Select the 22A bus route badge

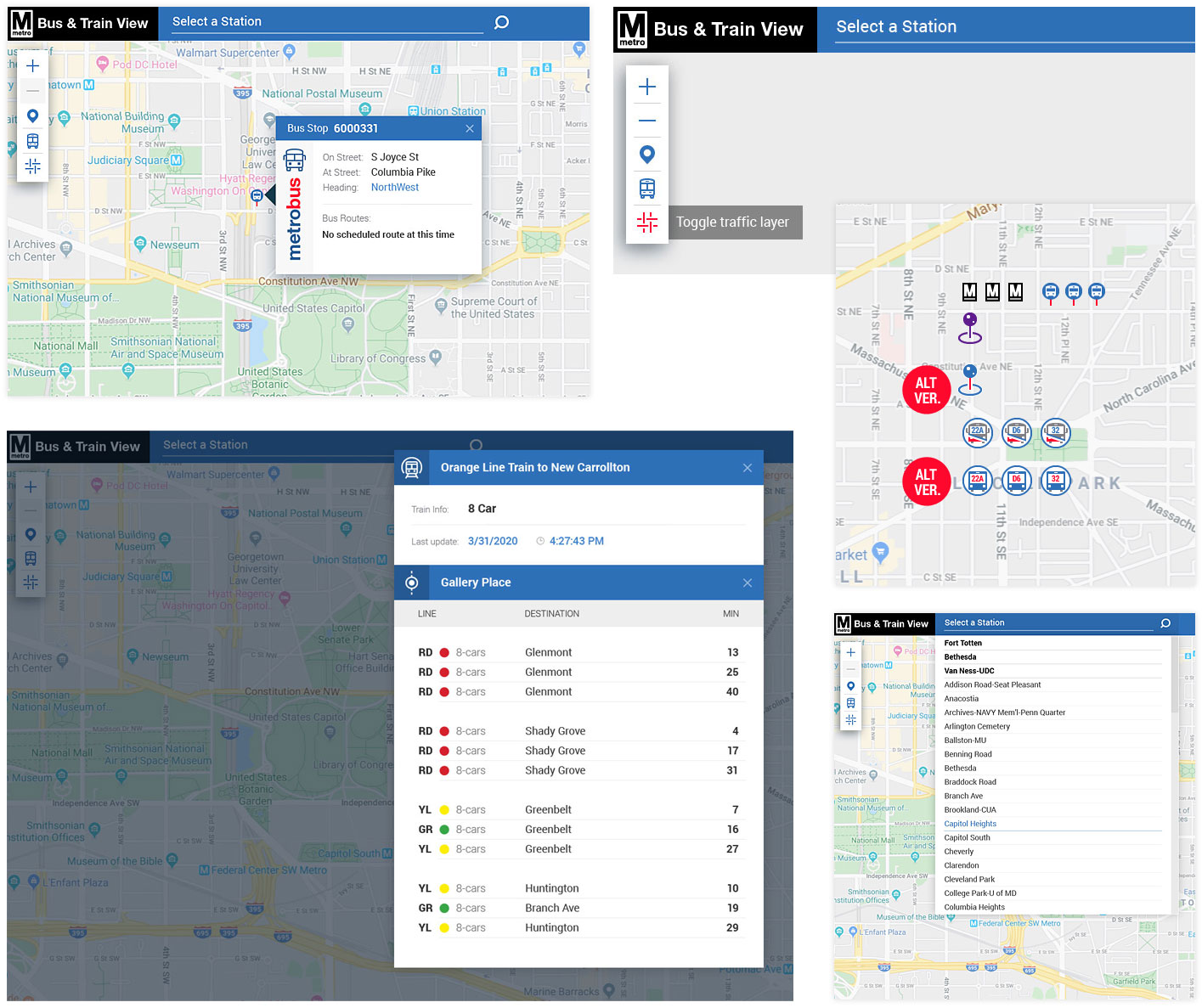[x=977, y=432]
